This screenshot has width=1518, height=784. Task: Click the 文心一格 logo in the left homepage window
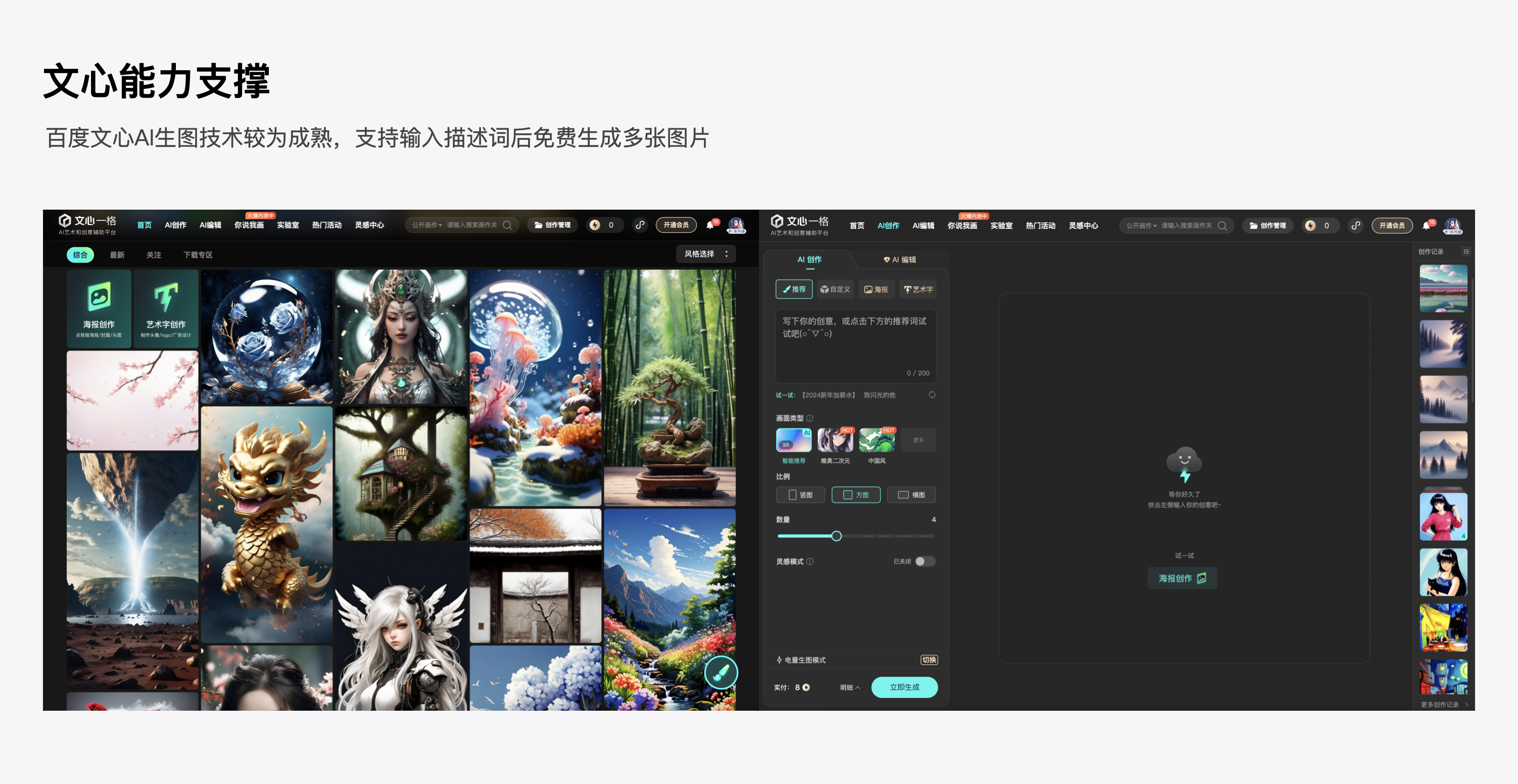point(88,224)
